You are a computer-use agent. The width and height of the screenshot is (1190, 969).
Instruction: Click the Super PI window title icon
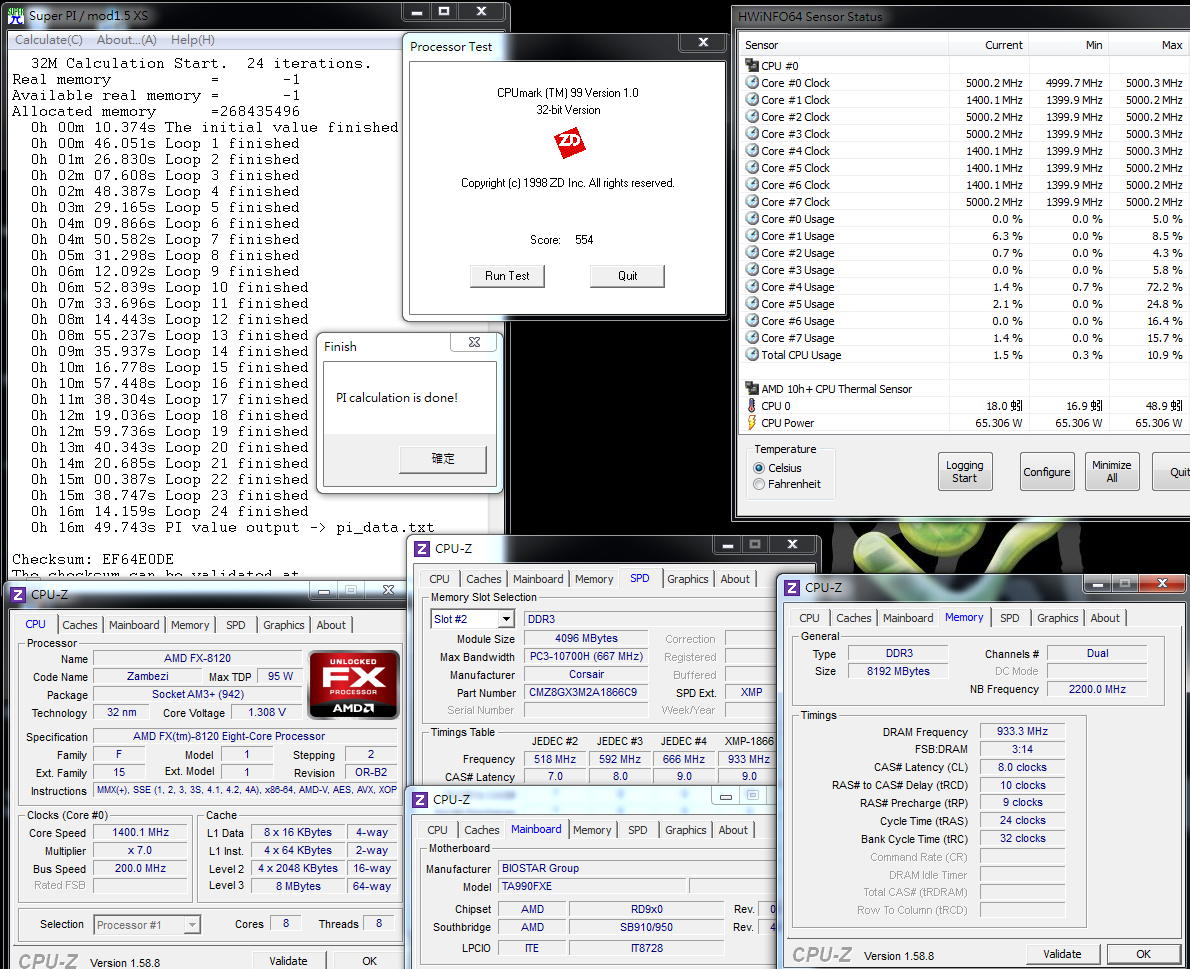[16, 14]
